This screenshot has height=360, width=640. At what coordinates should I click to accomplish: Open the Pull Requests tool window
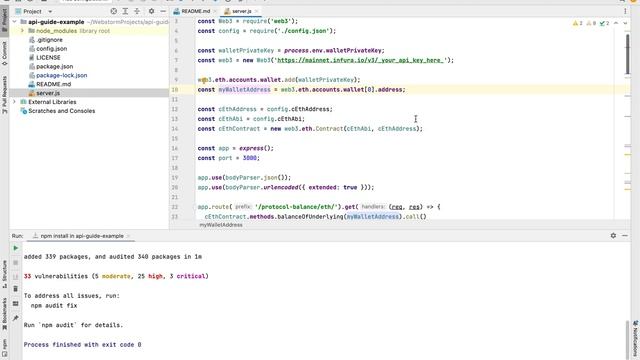pos(4,94)
